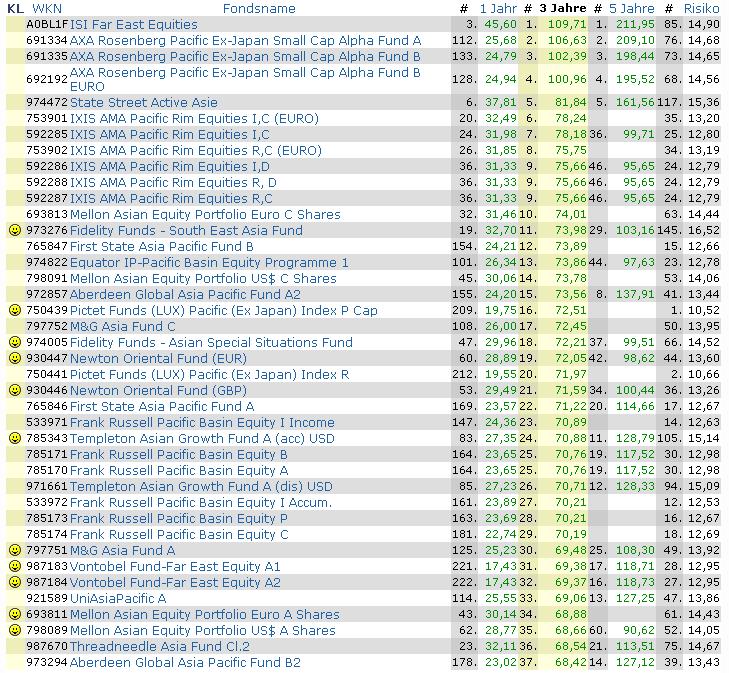This screenshot has width=729, height=673.
Task: Open Fidelity Asian Special Situations Fund
Action: click(211, 342)
